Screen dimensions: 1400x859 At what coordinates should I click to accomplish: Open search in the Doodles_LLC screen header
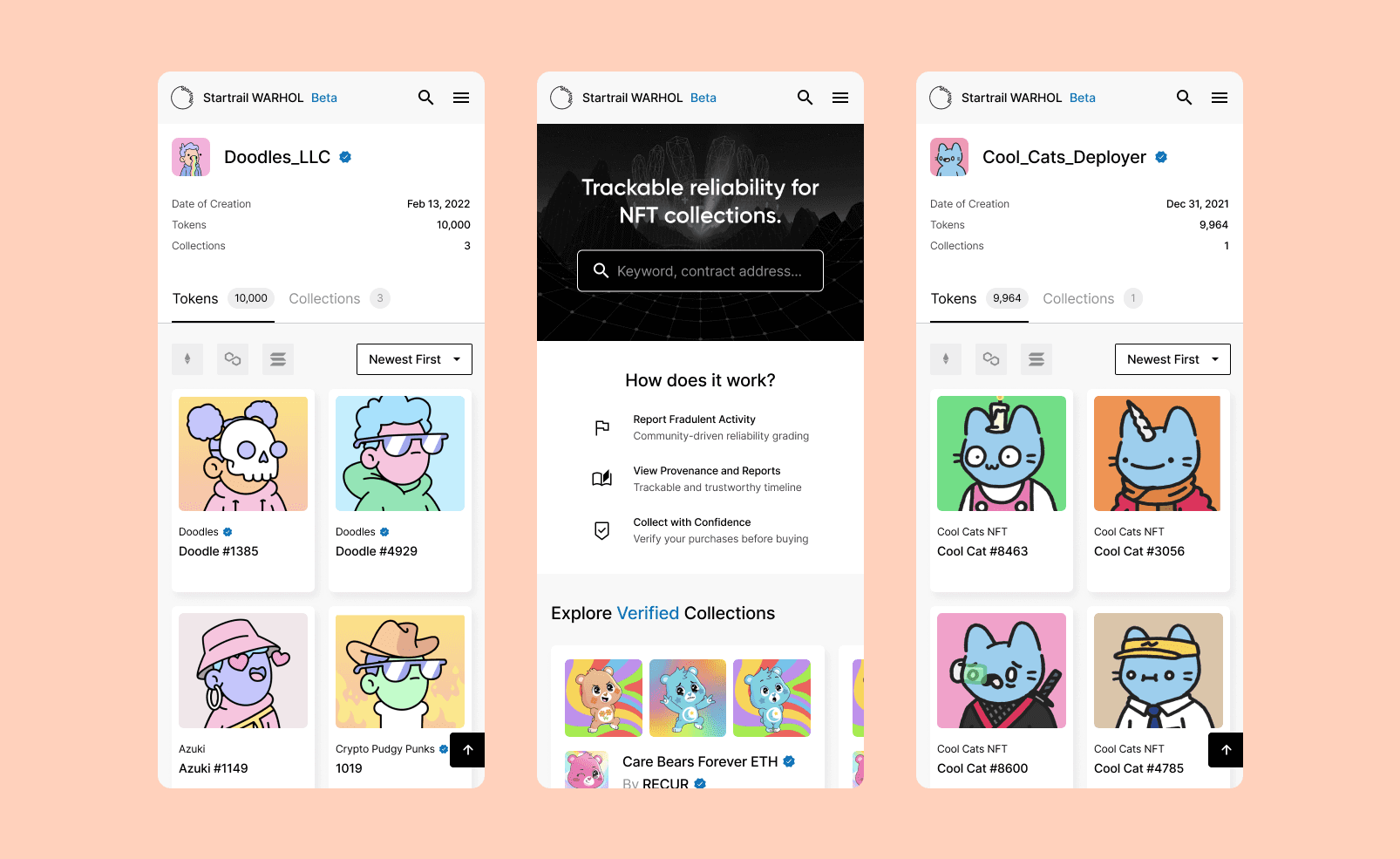click(x=425, y=98)
